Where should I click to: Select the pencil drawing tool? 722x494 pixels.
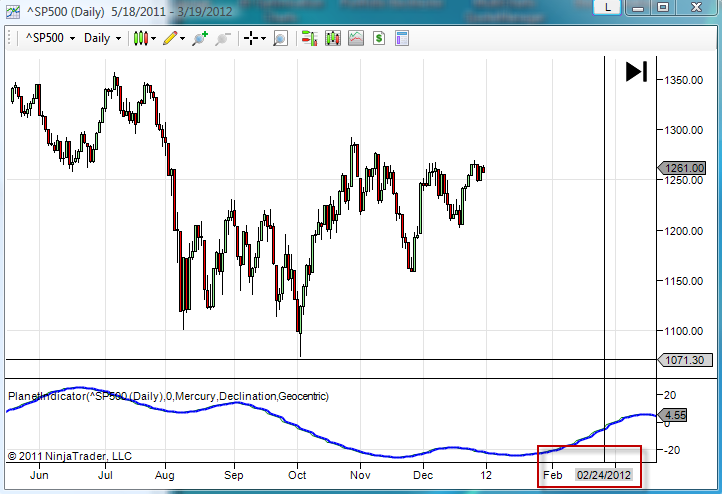click(x=170, y=38)
